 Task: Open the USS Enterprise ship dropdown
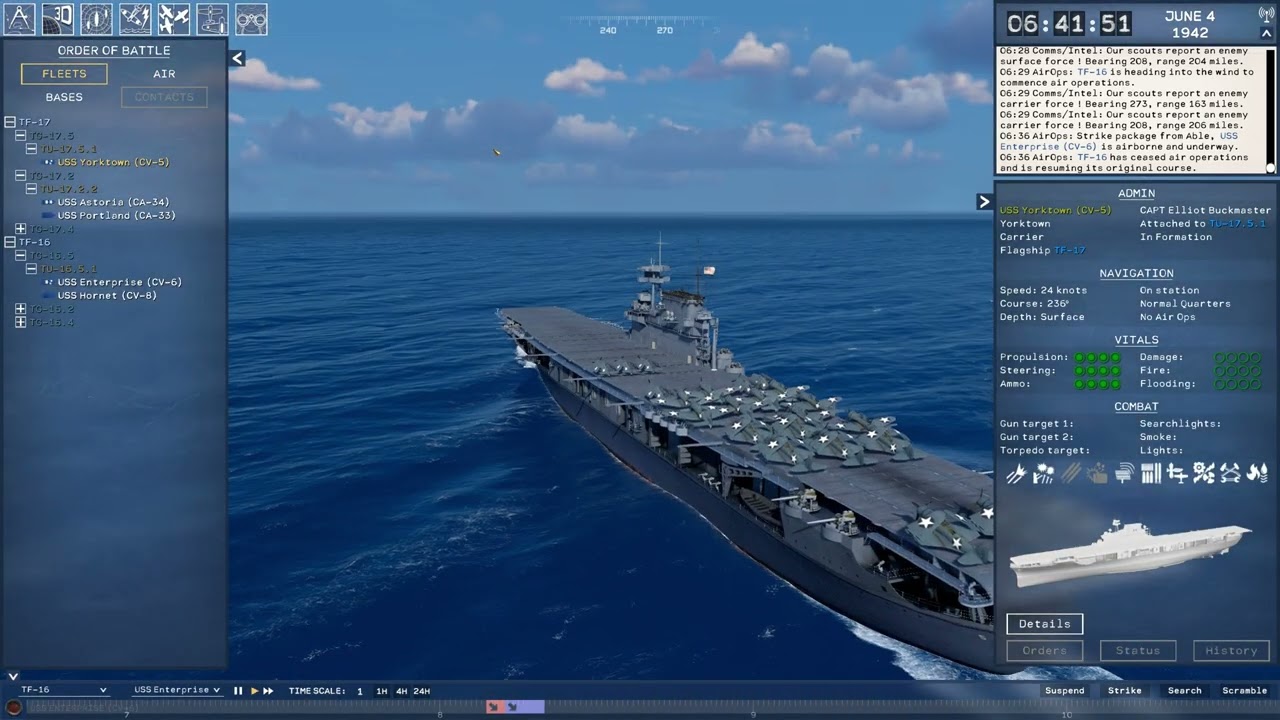[x=177, y=690]
